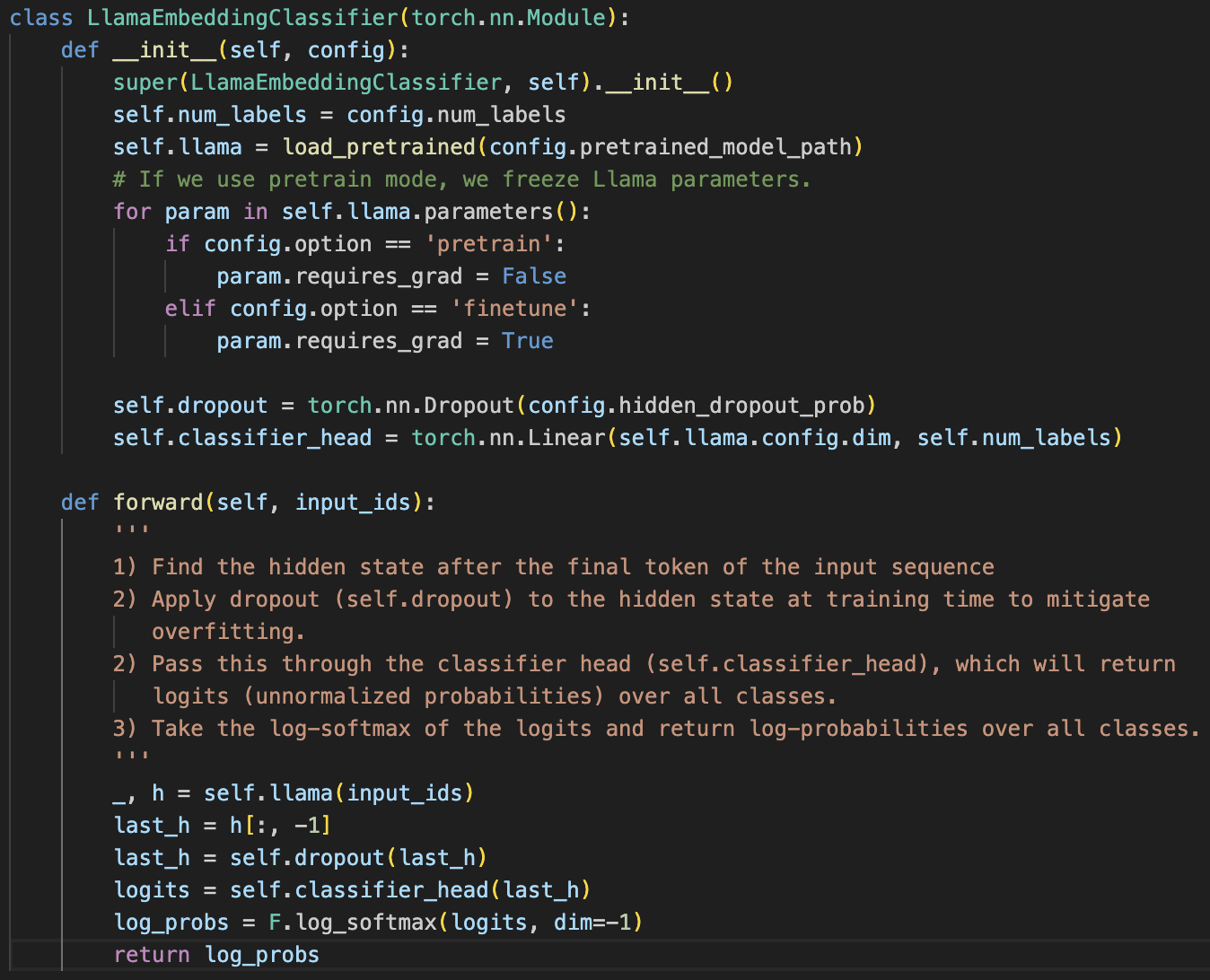
Task: Click 'param.requires_grad' above the elif branch
Action: point(339,276)
